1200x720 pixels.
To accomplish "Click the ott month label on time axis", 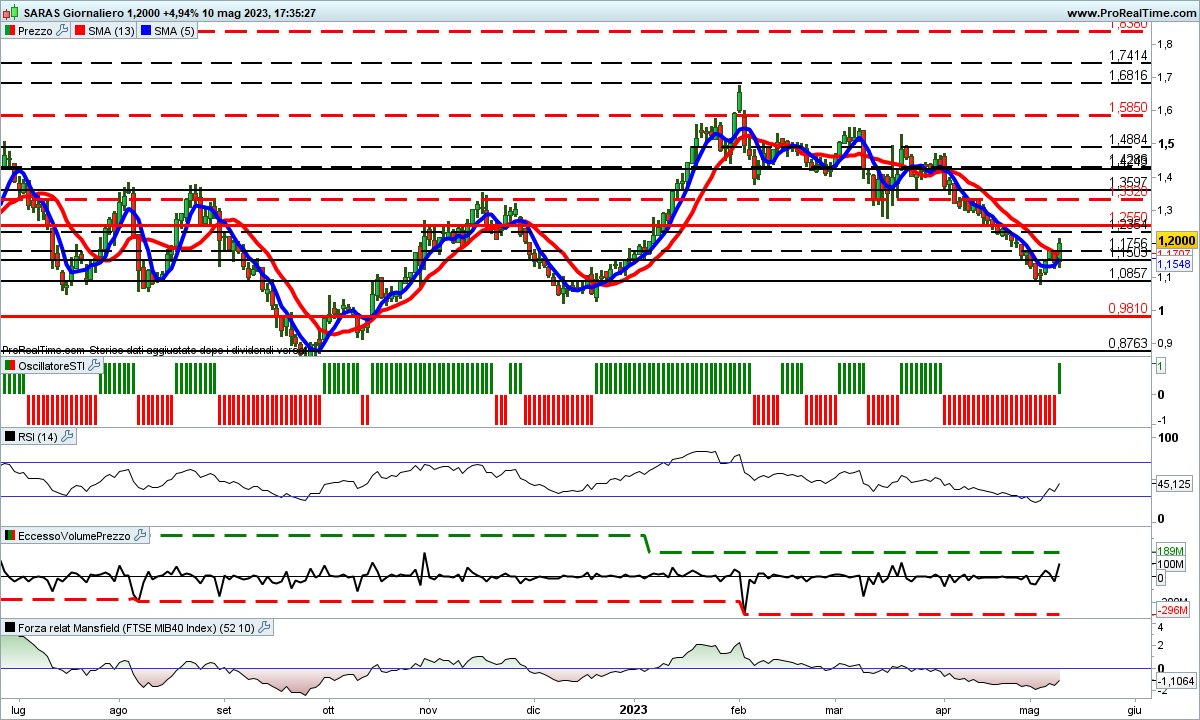I will pyautogui.click(x=328, y=710).
